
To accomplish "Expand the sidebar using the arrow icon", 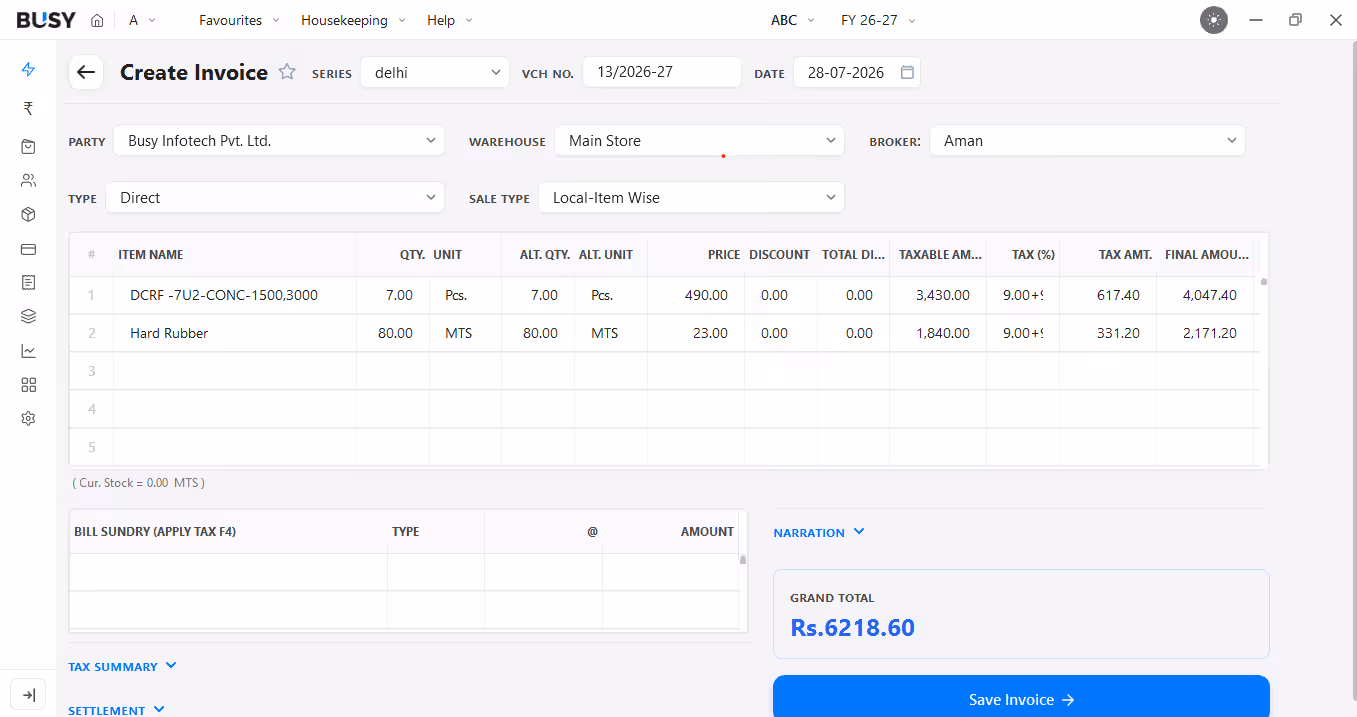I will (x=28, y=695).
